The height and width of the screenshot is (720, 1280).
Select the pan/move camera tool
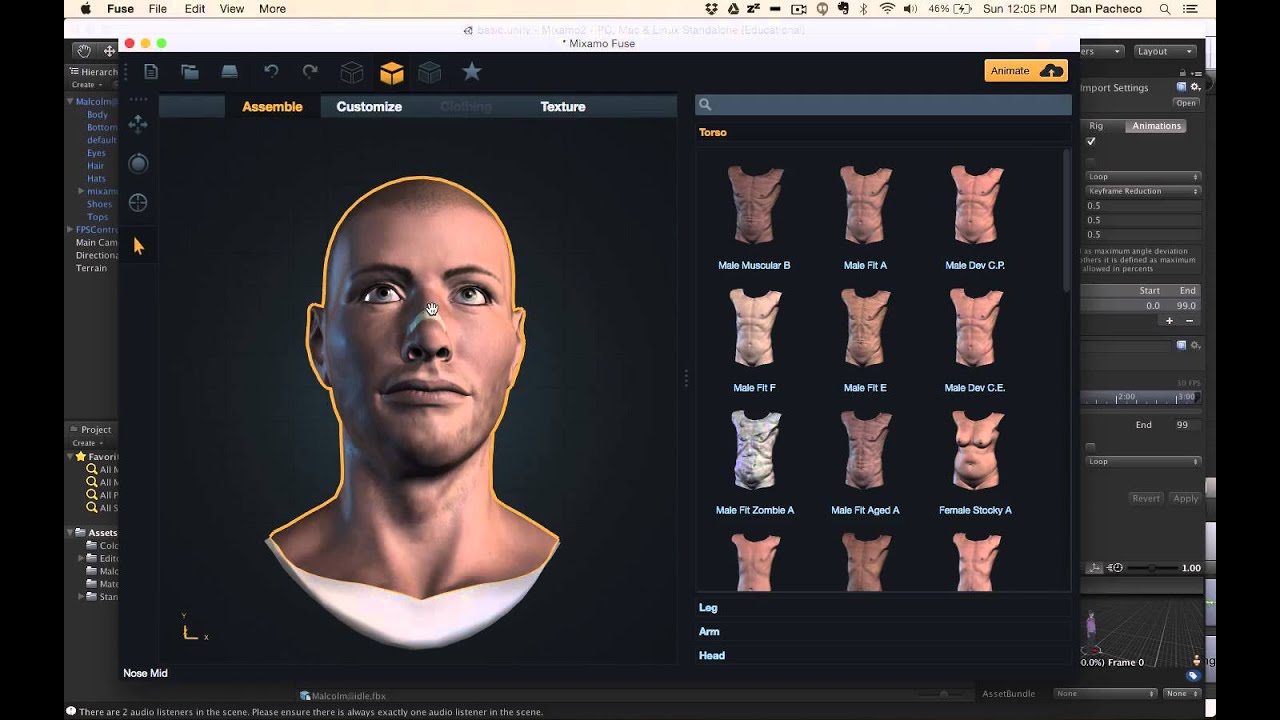(138, 124)
